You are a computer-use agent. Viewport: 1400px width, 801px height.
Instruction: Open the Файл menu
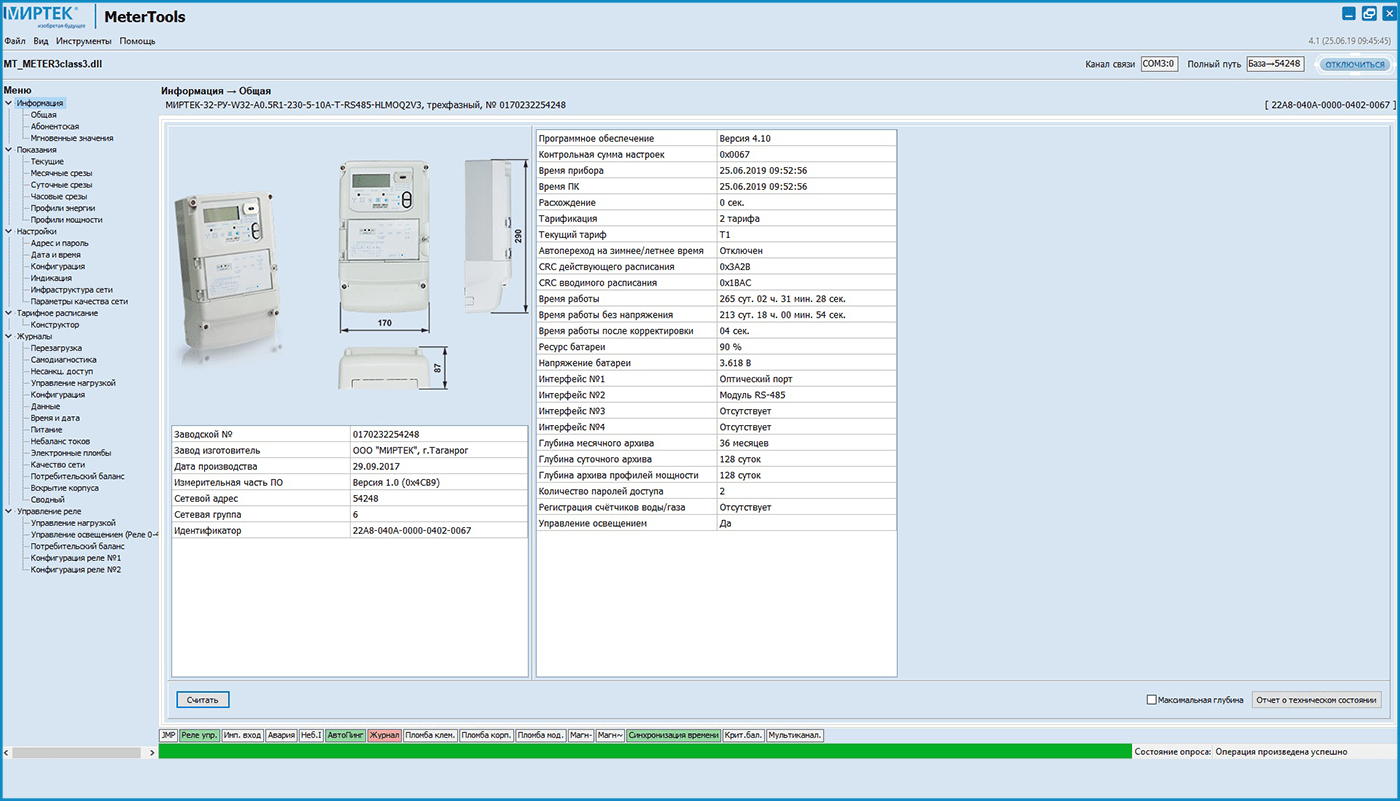click(x=15, y=41)
